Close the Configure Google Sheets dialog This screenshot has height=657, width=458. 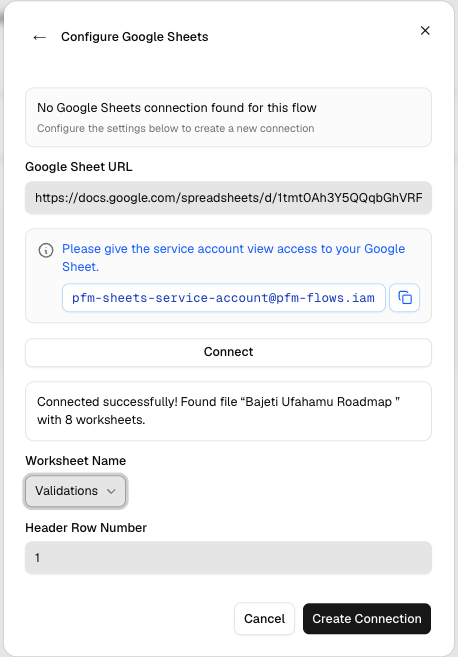click(425, 31)
